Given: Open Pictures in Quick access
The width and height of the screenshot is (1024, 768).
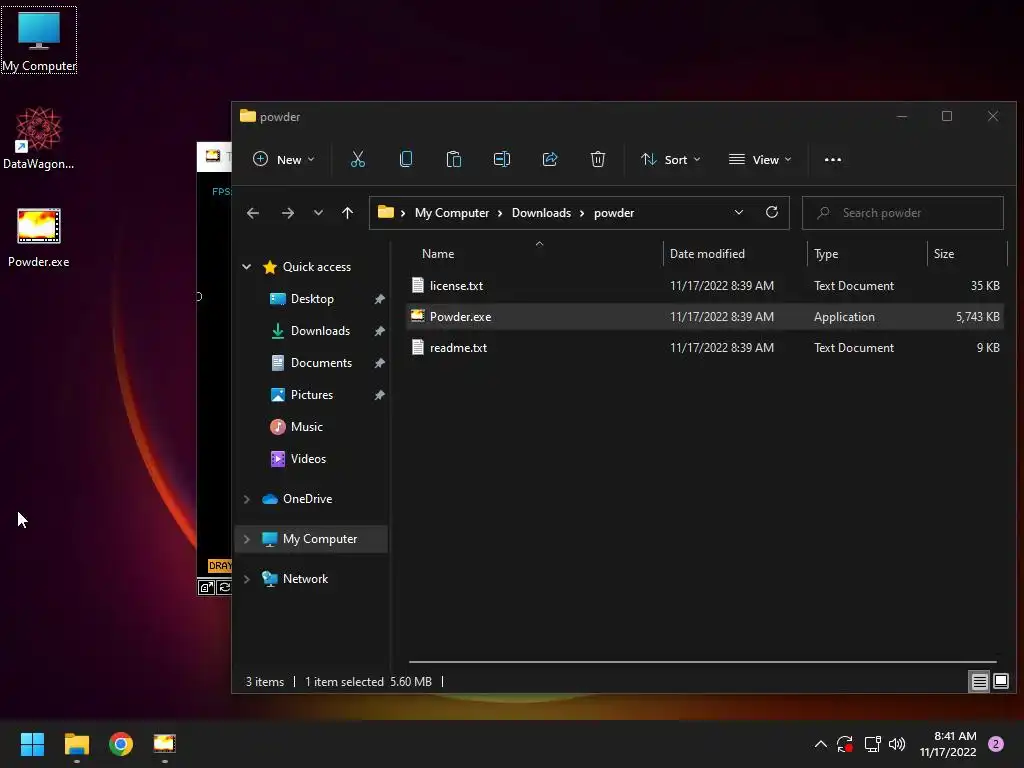Looking at the screenshot, I should pyautogui.click(x=312, y=394).
